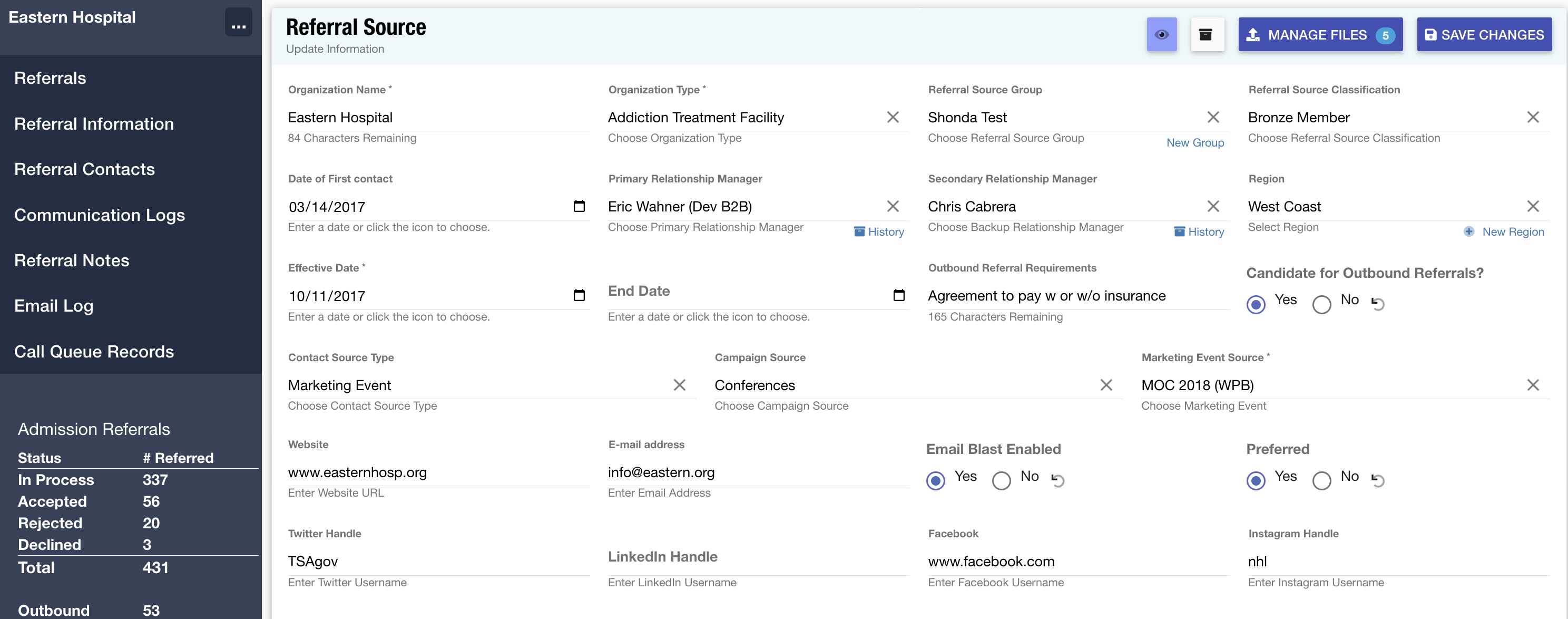Image resolution: width=1568 pixels, height=619 pixels.
Task: Click the New Group link
Action: 1195,142
